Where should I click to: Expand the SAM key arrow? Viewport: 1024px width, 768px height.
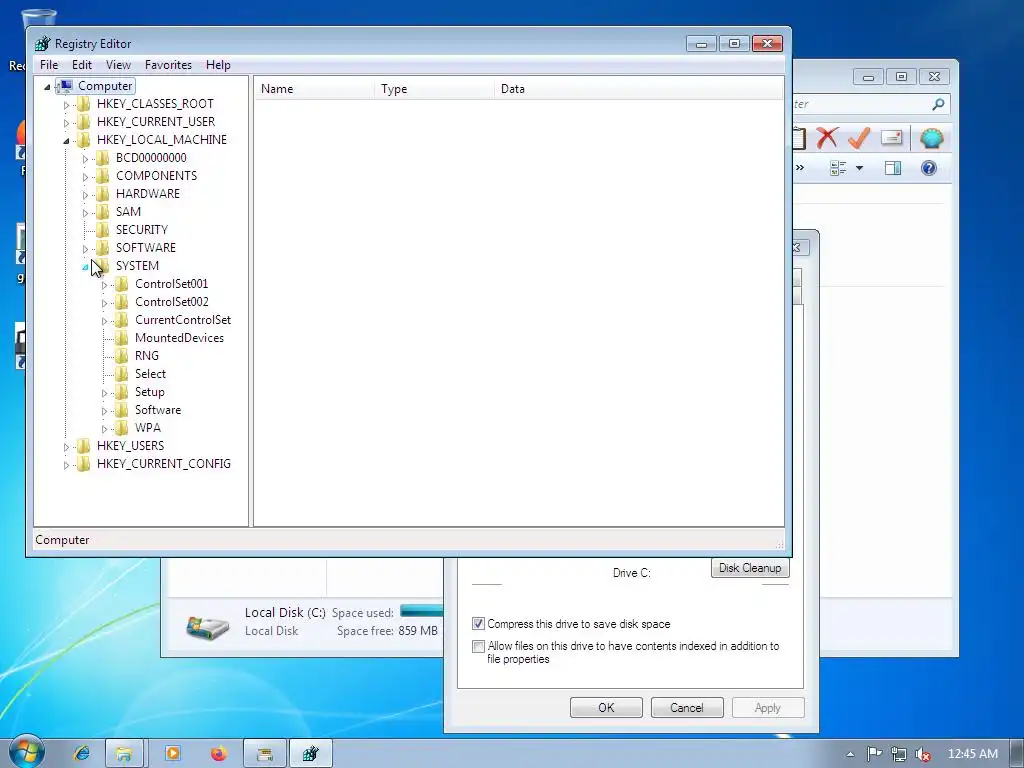[x=85, y=212]
